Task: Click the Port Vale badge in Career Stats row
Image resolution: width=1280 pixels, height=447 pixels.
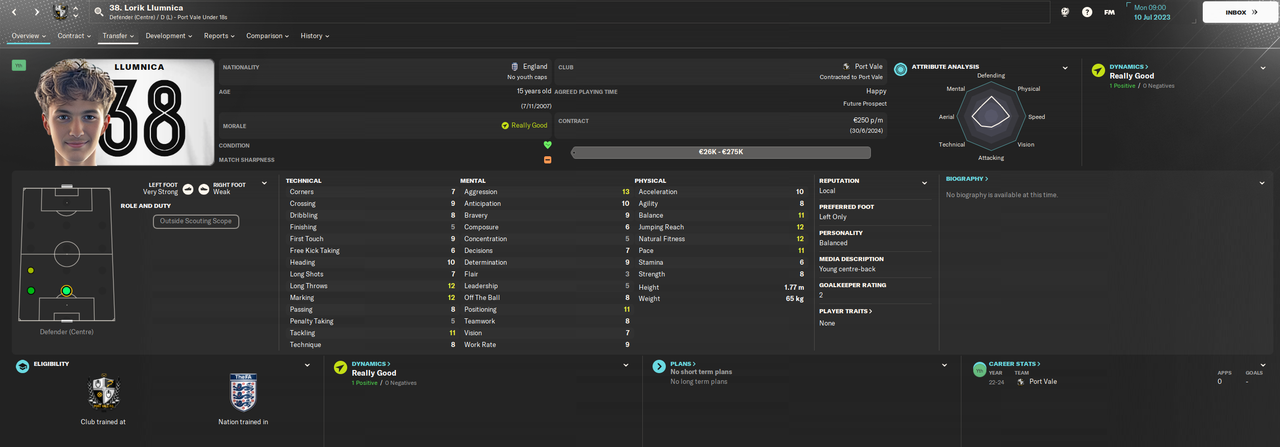Action: [1022, 381]
